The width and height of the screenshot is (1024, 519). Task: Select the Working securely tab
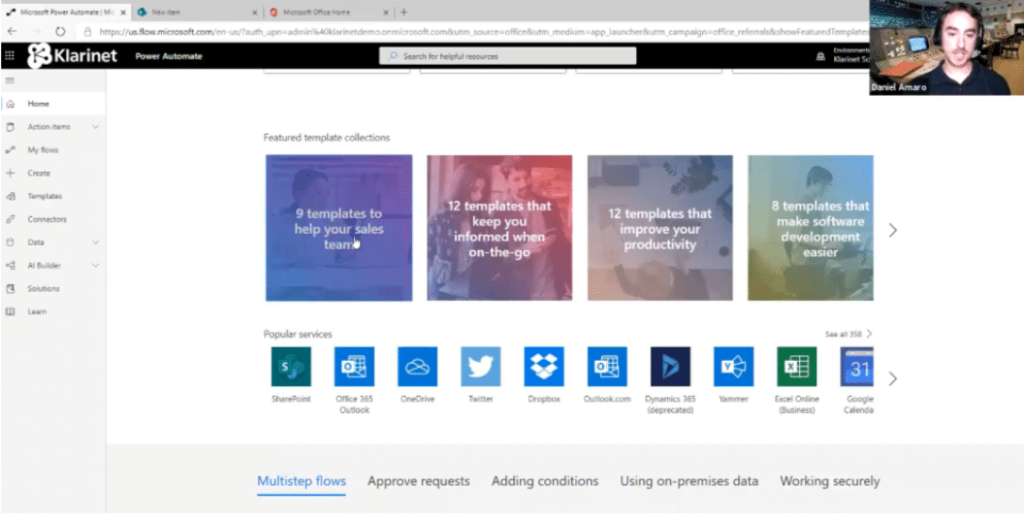[830, 481]
